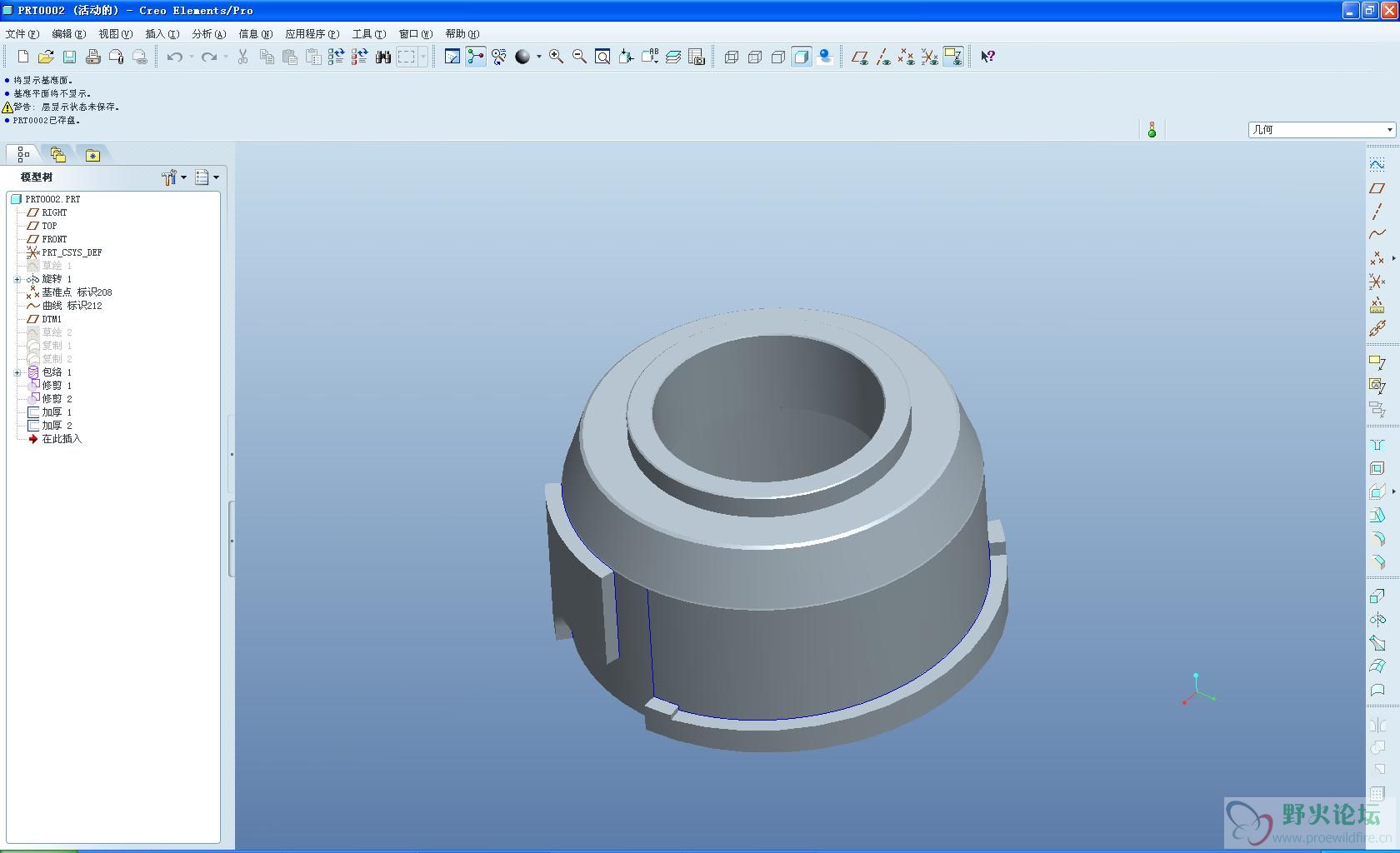The width and height of the screenshot is (1400, 853).
Task: Toggle datum axes display
Action: click(883, 57)
